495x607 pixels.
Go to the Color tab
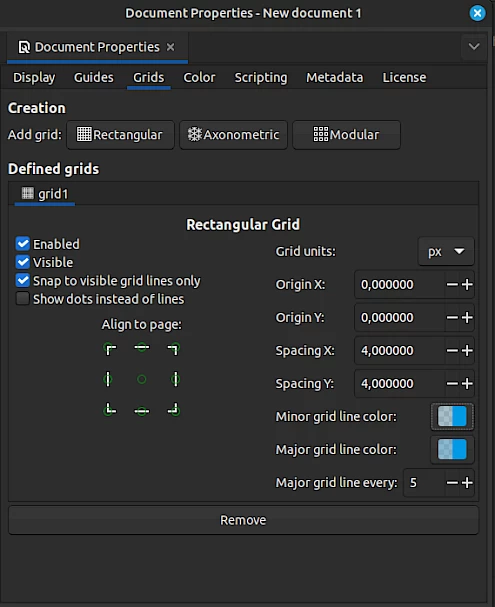pyautogui.click(x=199, y=77)
